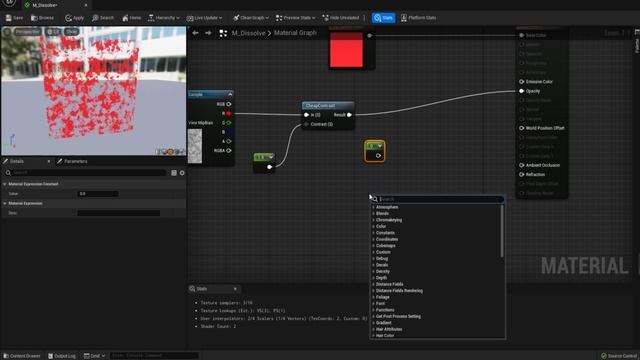Click the Emissive Color input pin
640x360 pixels.
click(x=522, y=82)
